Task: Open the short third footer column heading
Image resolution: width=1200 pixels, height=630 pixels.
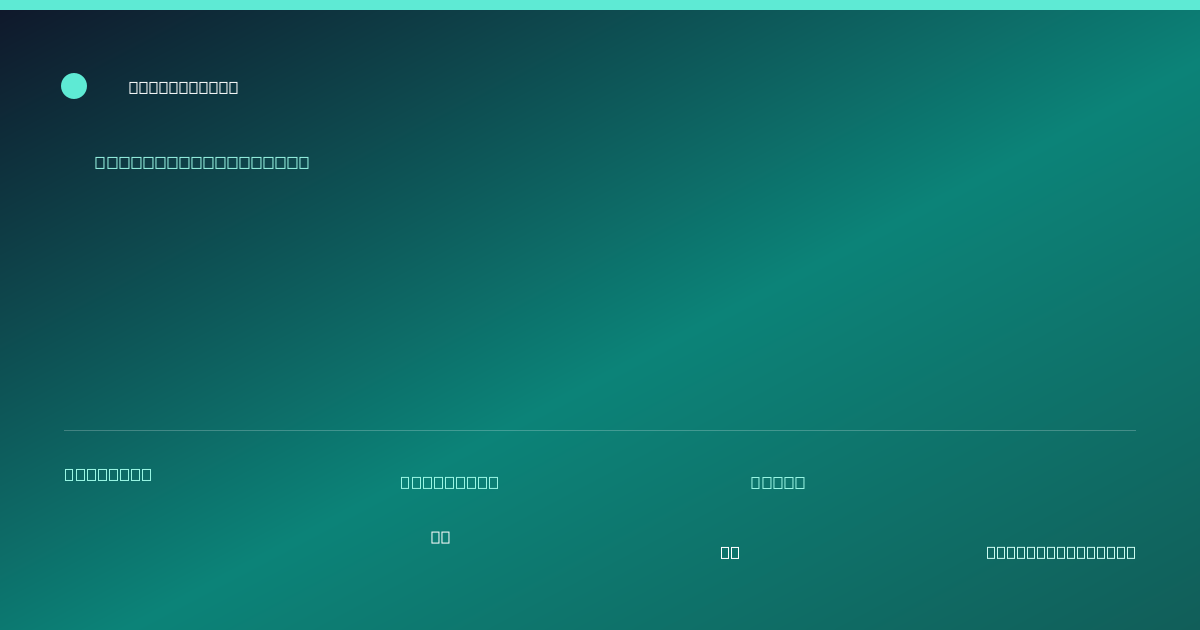Action: (778, 482)
